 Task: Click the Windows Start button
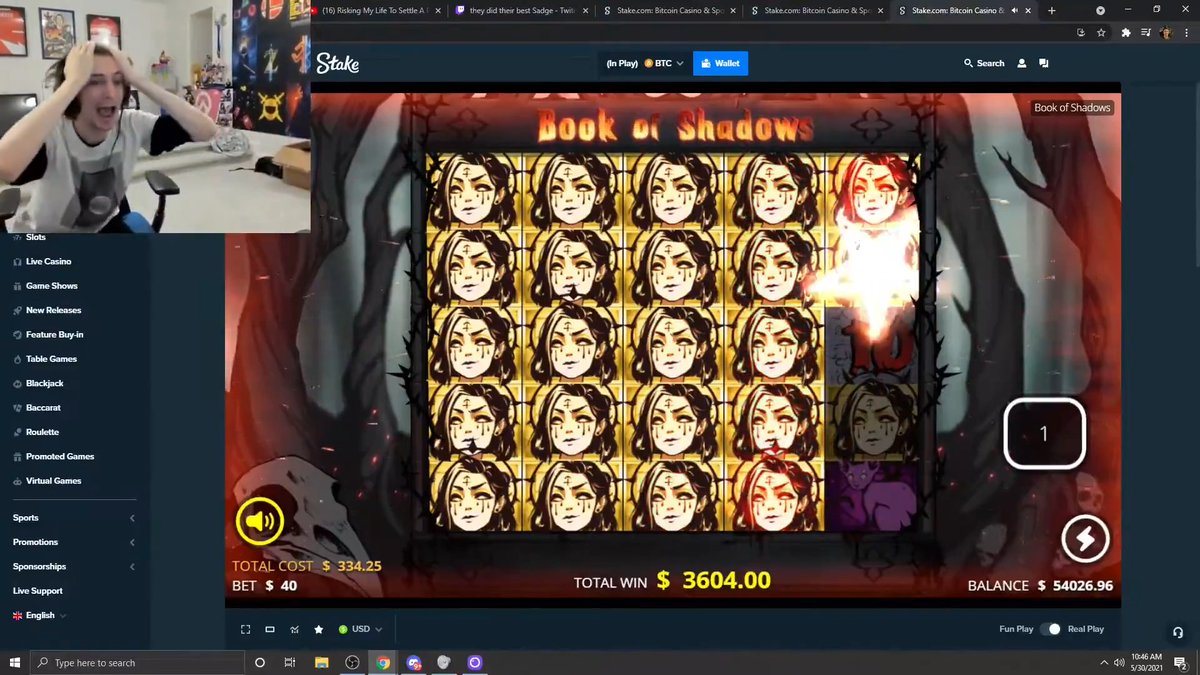pyautogui.click(x=15, y=662)
